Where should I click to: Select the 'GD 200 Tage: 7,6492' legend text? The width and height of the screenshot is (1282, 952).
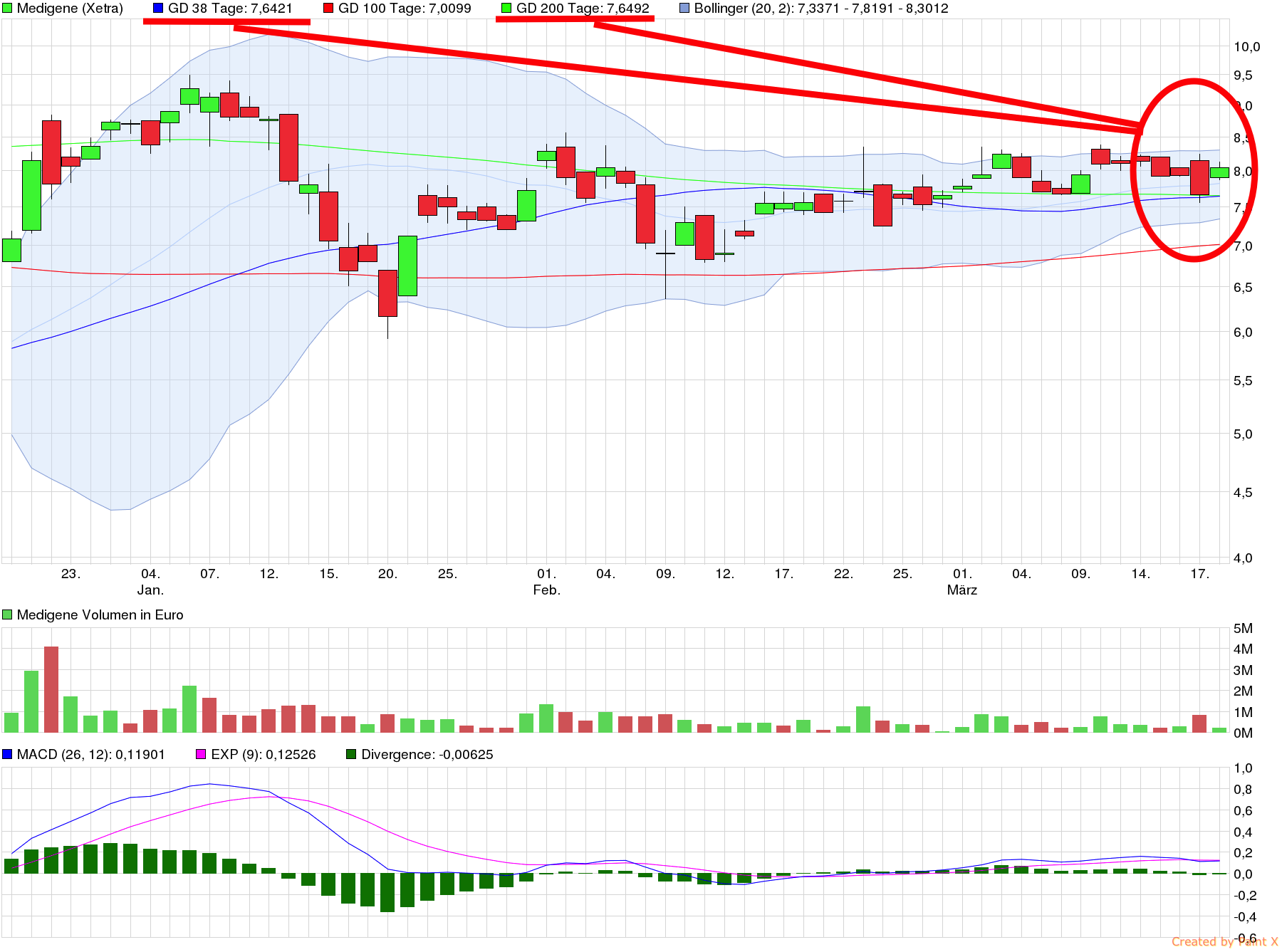[583, 9]
